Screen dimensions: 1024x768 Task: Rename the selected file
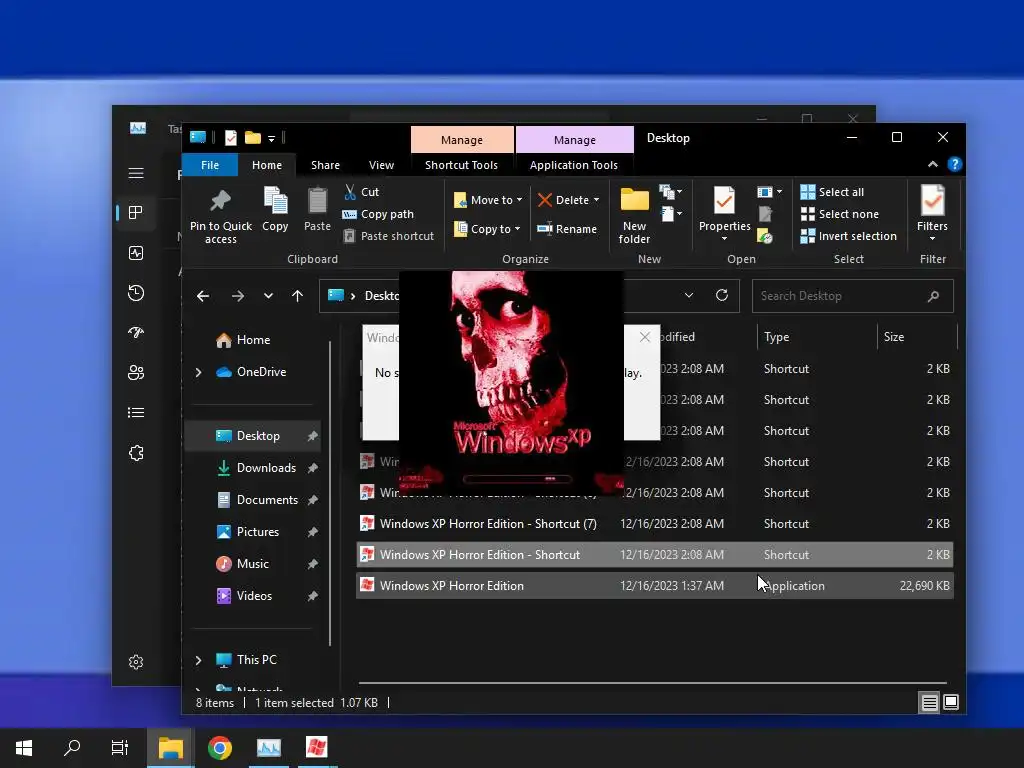pyautogui.click(x=567, y=229)
